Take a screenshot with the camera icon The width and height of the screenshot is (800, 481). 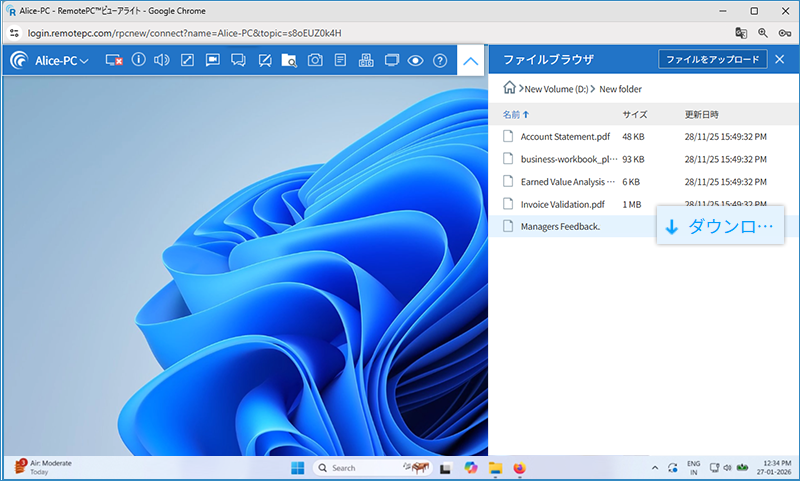coord(315,60)
